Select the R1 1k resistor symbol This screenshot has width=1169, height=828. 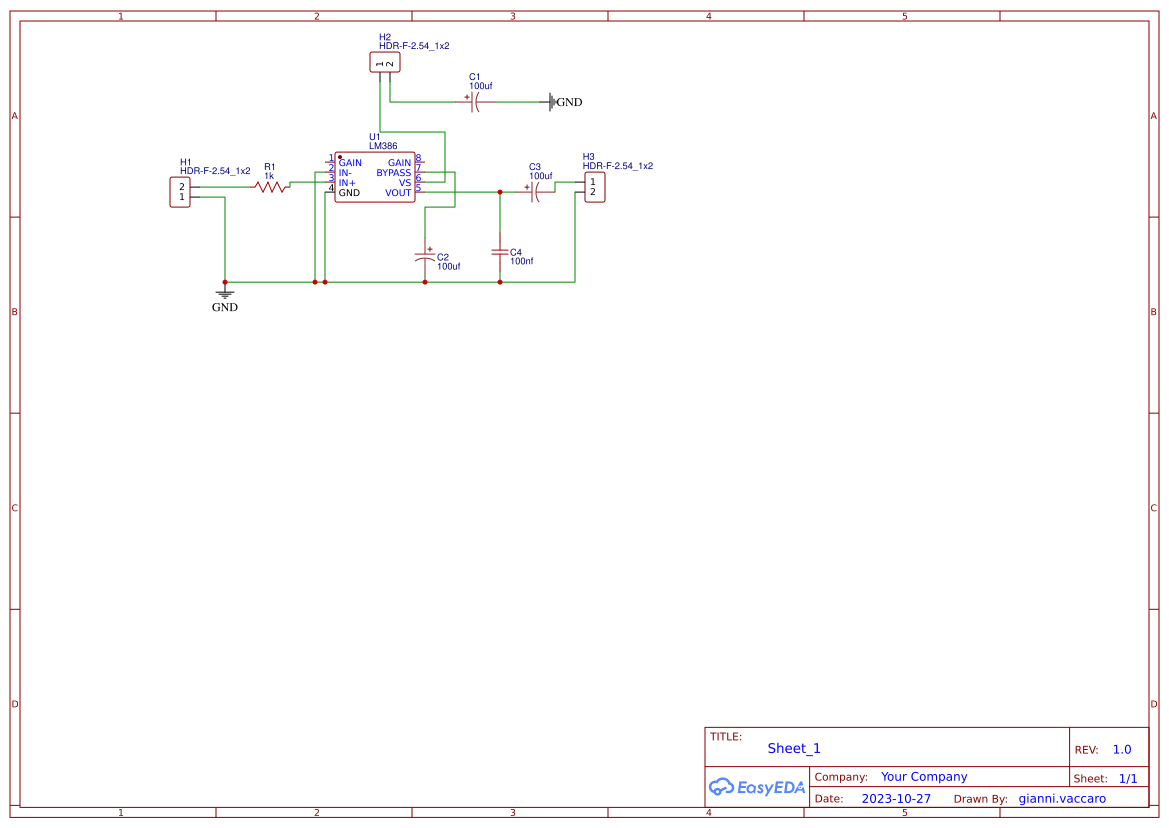[270, 187]
